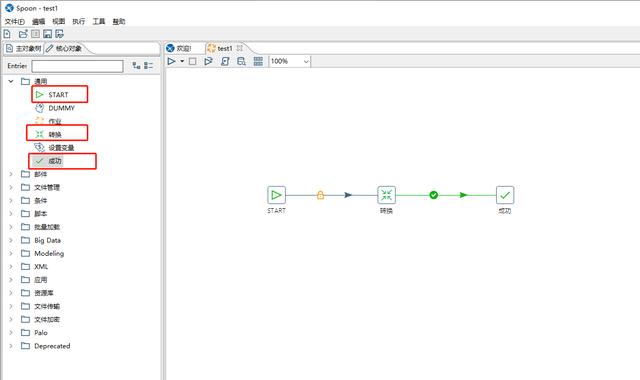640x380 pixels.
Task: Click the new file toolbar icon
Action: [7, 34]
